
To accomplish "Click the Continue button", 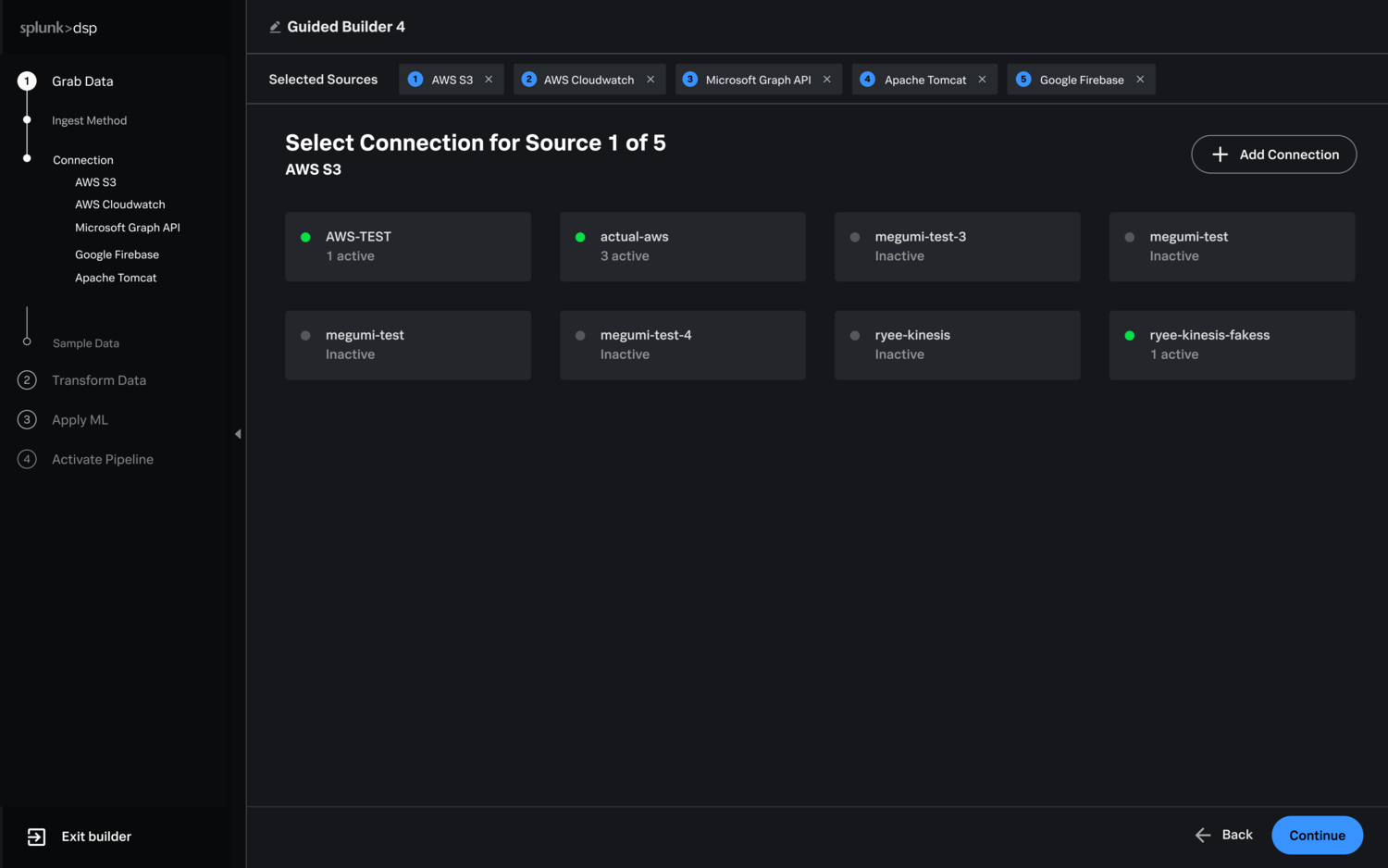I will click(1317, 836).
